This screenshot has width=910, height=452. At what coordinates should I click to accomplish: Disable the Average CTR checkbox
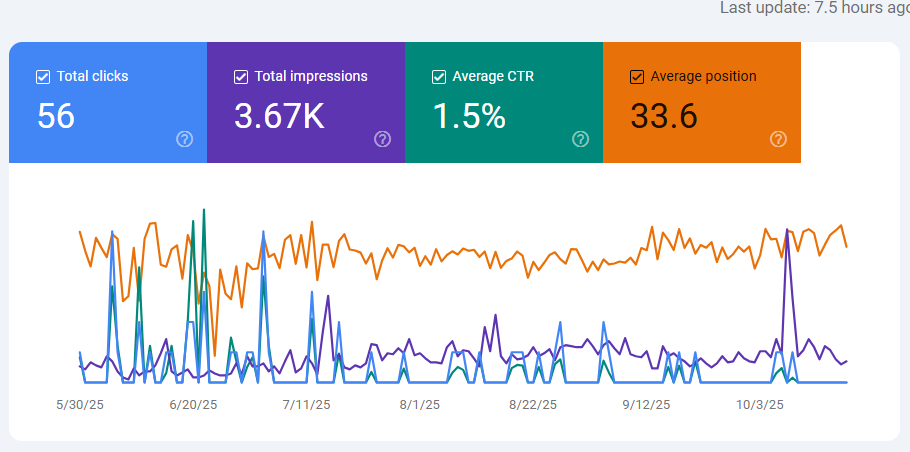439,76
